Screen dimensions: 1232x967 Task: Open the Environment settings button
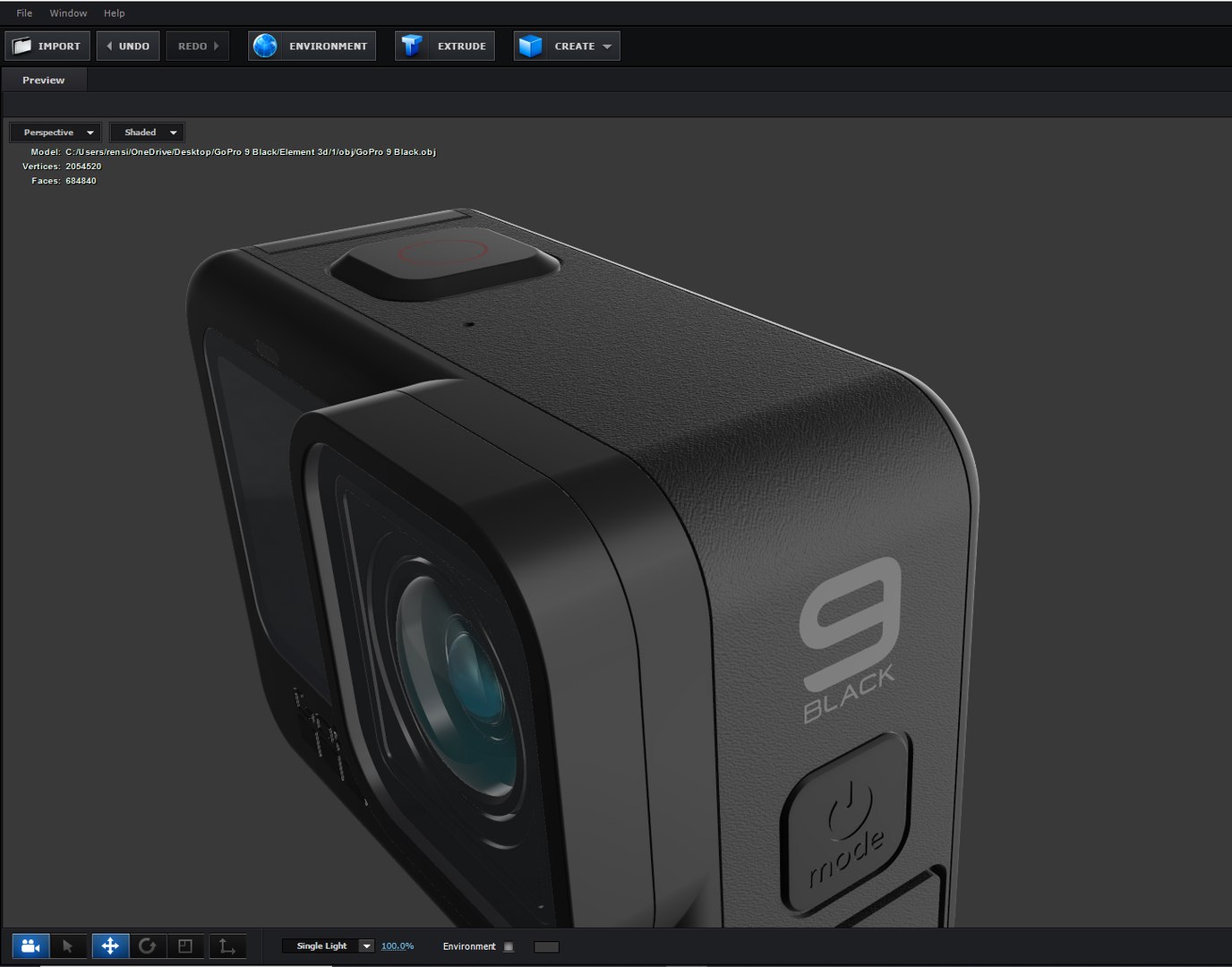(x=312, y=46)
